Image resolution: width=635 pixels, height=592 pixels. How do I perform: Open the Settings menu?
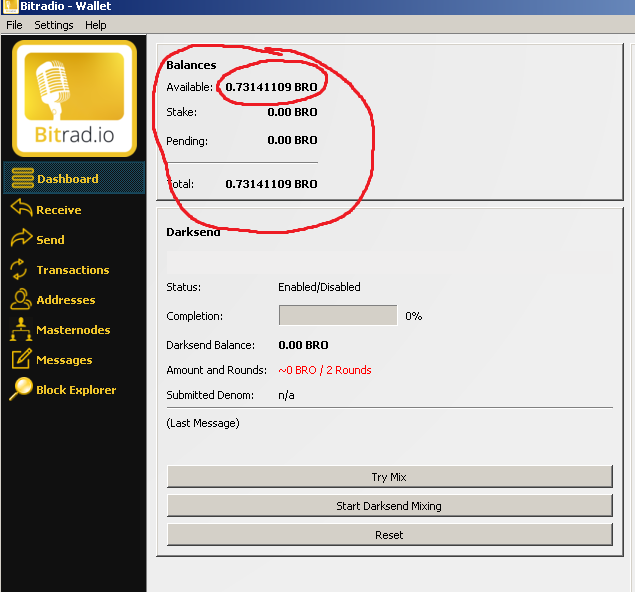pos(53,25)
